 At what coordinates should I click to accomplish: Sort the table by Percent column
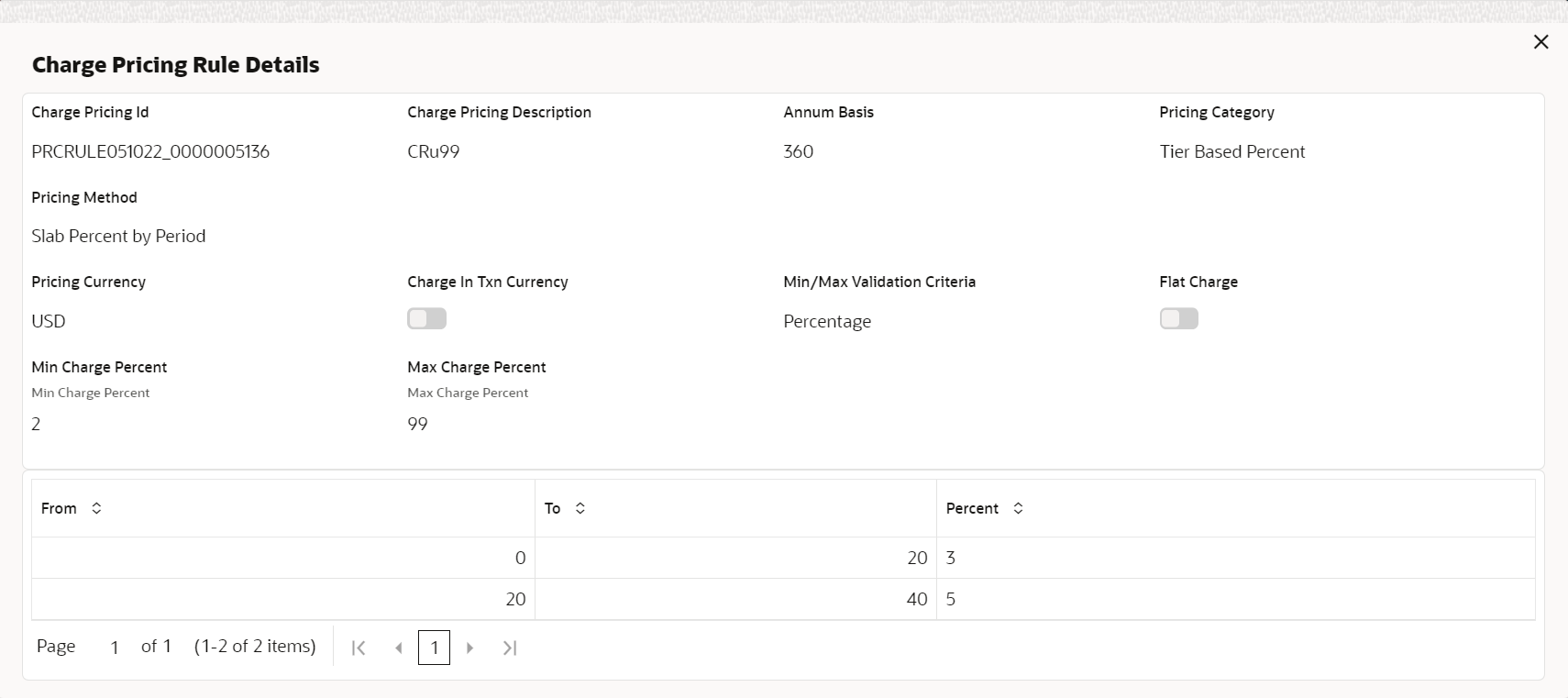pos(1018,508)
